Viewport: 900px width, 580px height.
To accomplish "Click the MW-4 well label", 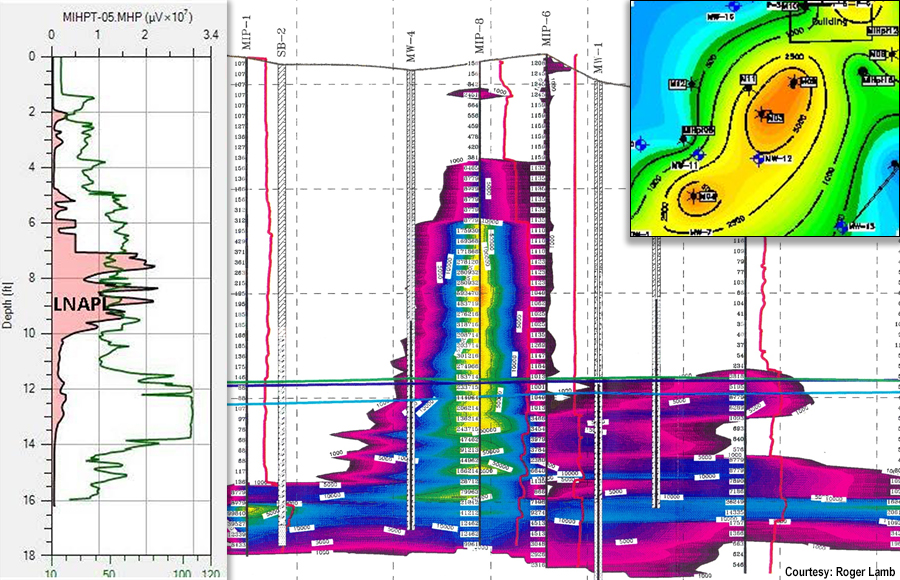I will pos(410,45).
